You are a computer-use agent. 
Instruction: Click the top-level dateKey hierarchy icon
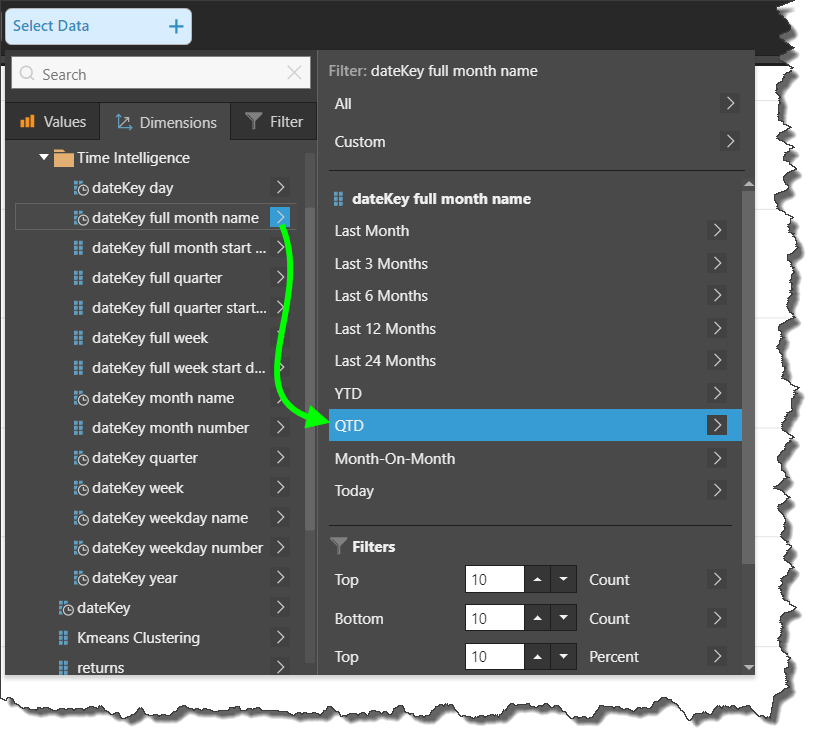tap(66, 608)
